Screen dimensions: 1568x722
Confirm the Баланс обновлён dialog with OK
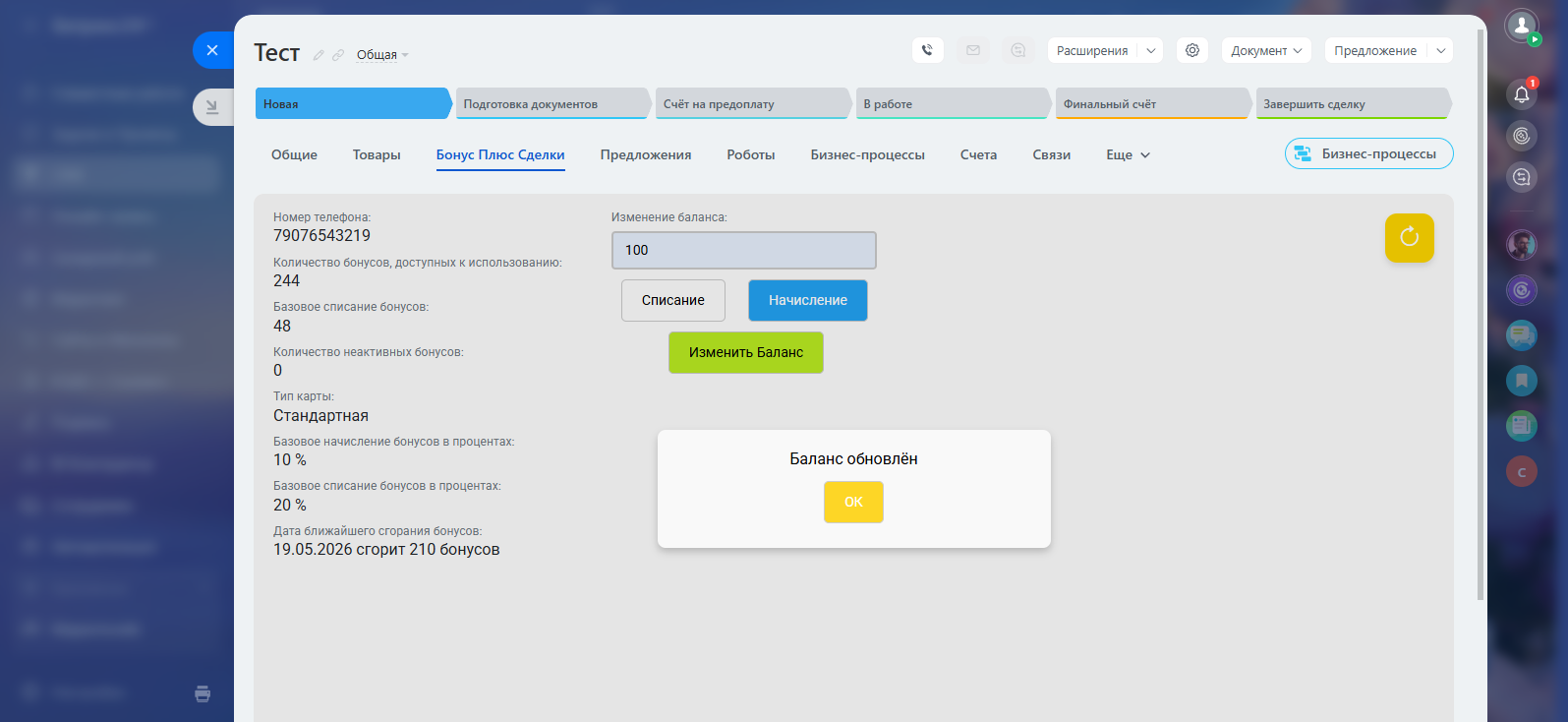tap(853, 502)
